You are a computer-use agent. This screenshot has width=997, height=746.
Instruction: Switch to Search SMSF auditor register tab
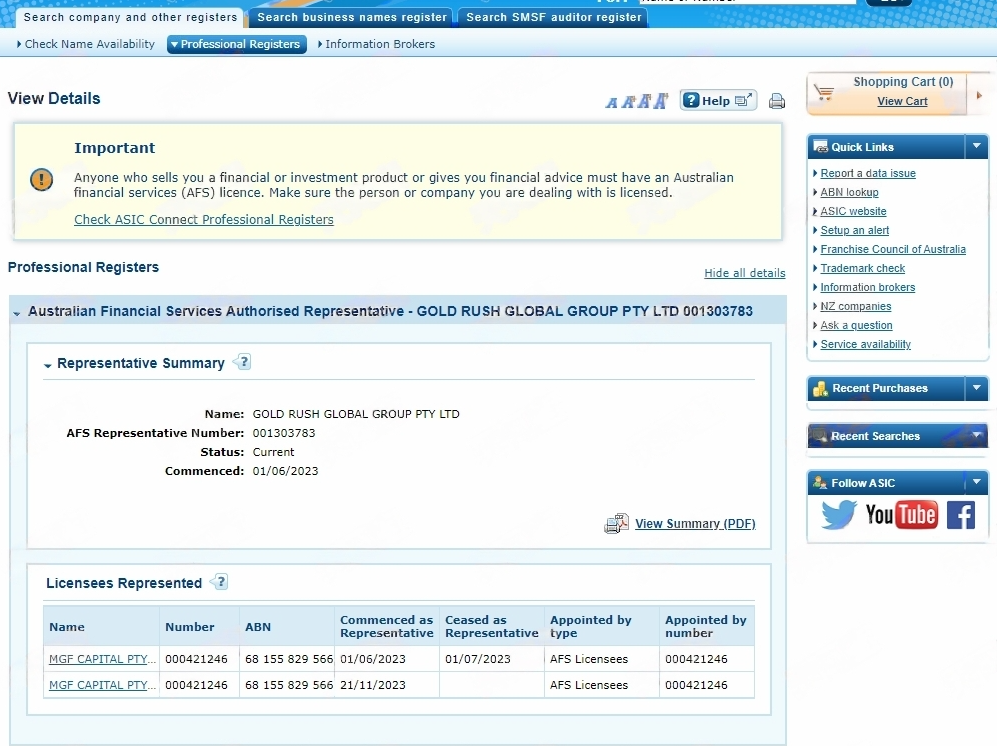(554, 17)
